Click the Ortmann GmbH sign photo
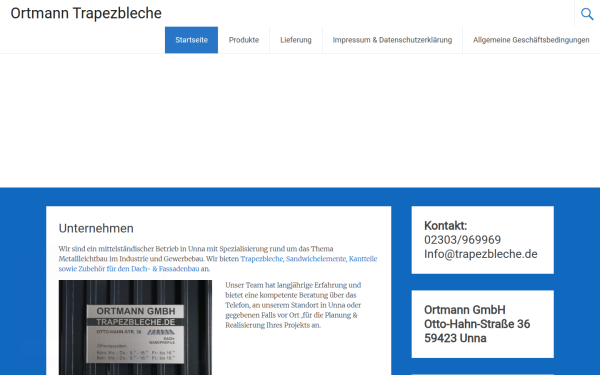The image size is (600, 375). (x=135, y=328)
